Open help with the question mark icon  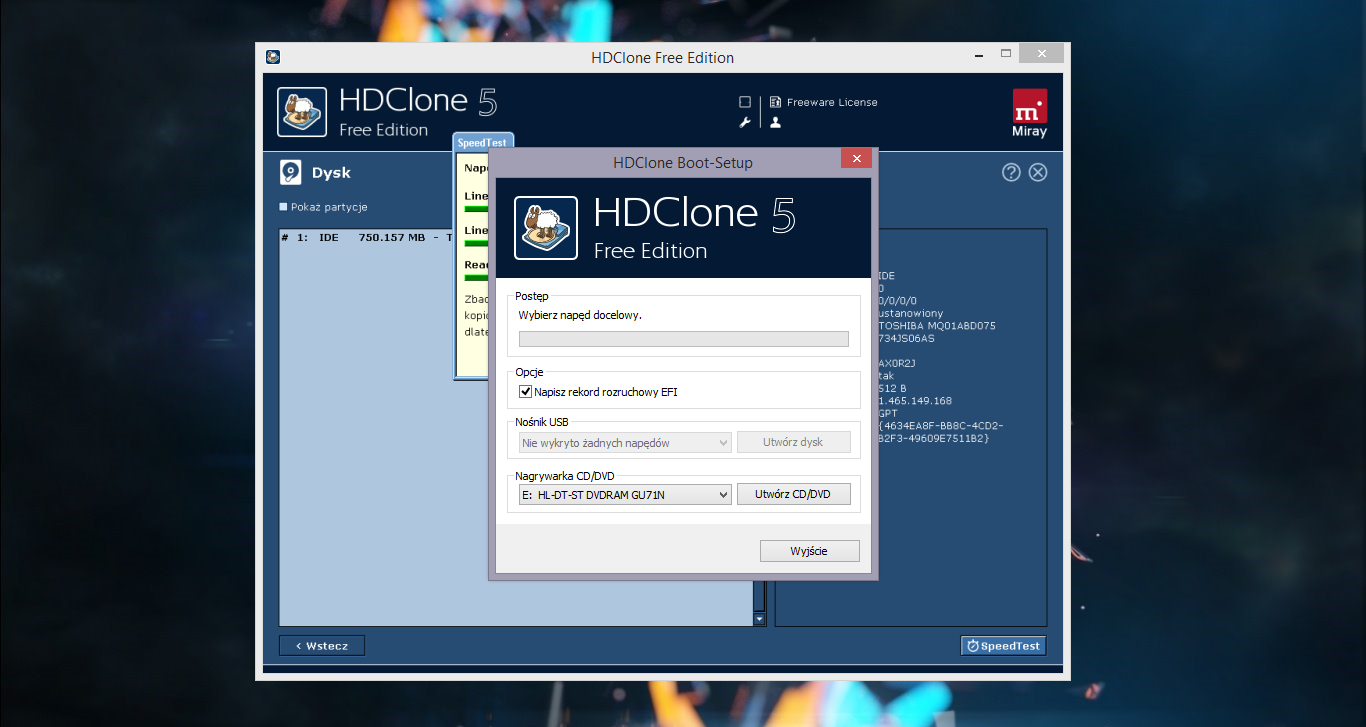click(1011, 172)
